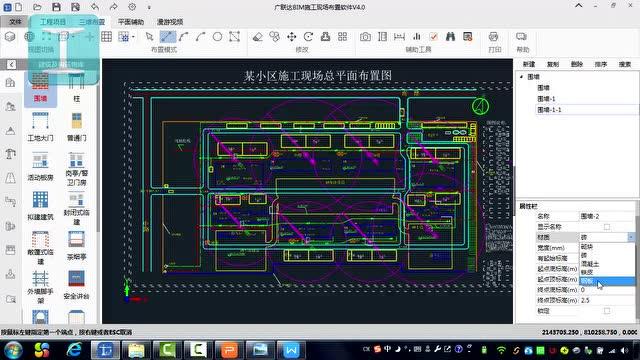Click the 搜索 button in component list panel

click(625, 64)
